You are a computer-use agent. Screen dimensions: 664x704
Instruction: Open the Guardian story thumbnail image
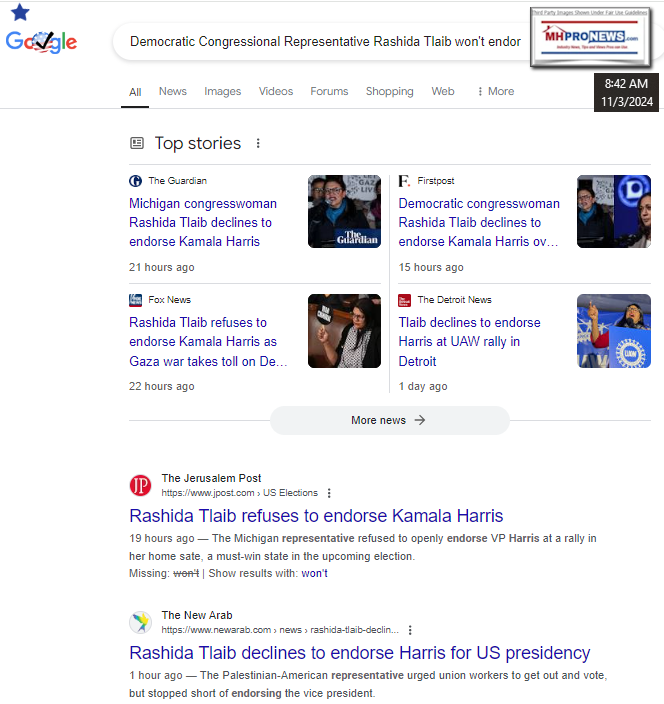(344, 212)
